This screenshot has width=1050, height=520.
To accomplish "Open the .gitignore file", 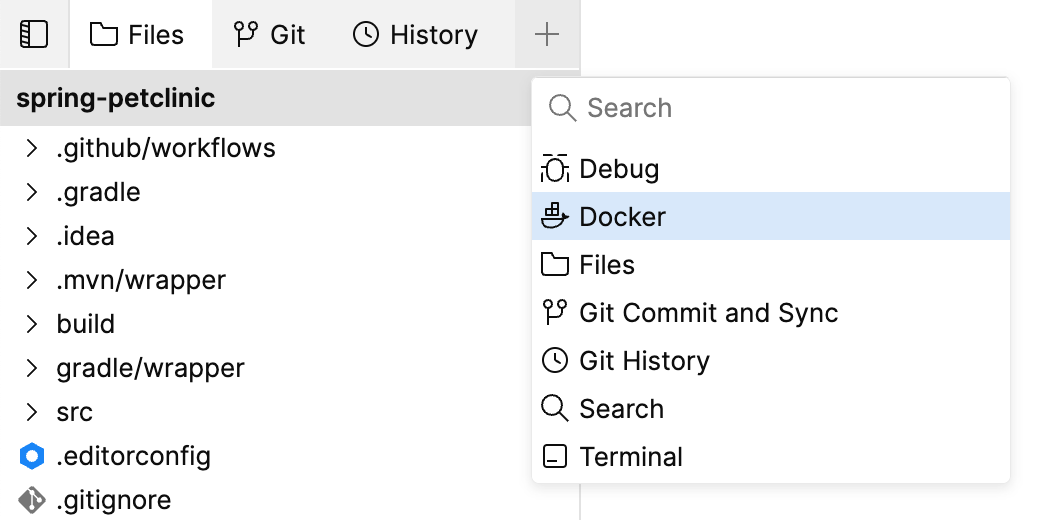I will (x=113, y=500).
